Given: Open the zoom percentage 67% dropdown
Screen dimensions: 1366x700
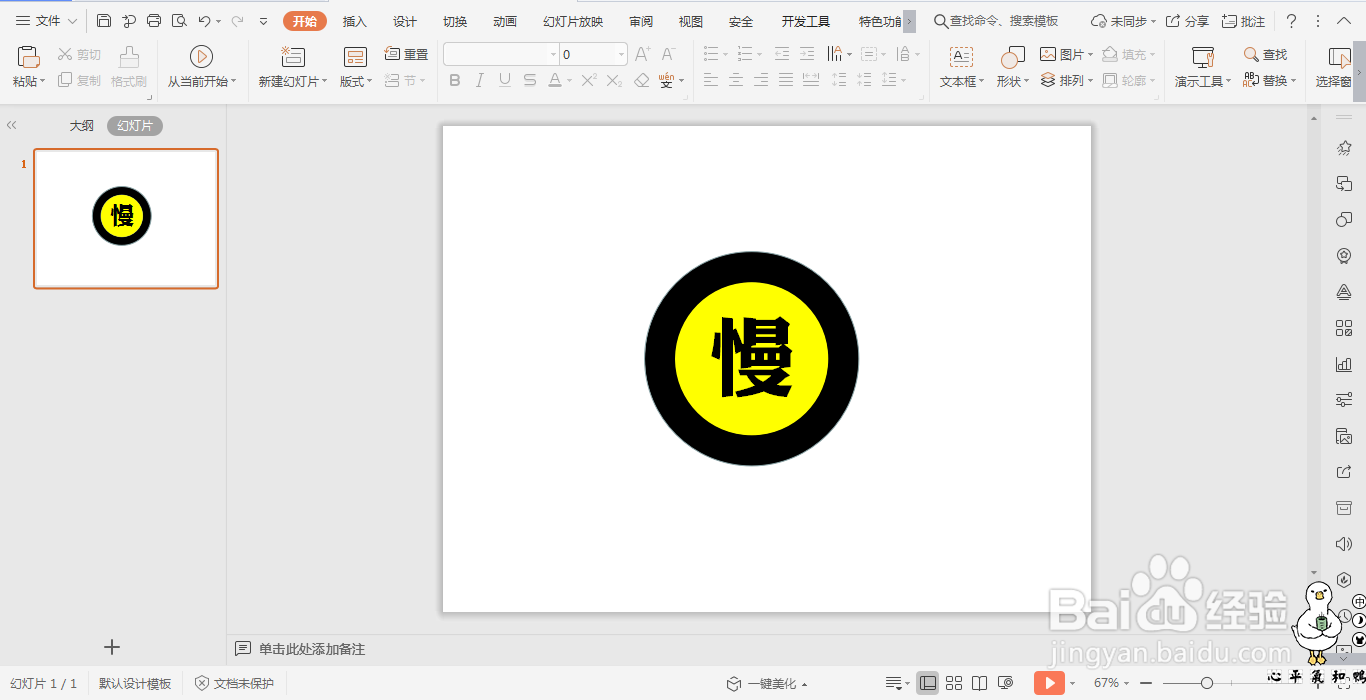Looking at the screenshot, I should (x=1128, y=683).
